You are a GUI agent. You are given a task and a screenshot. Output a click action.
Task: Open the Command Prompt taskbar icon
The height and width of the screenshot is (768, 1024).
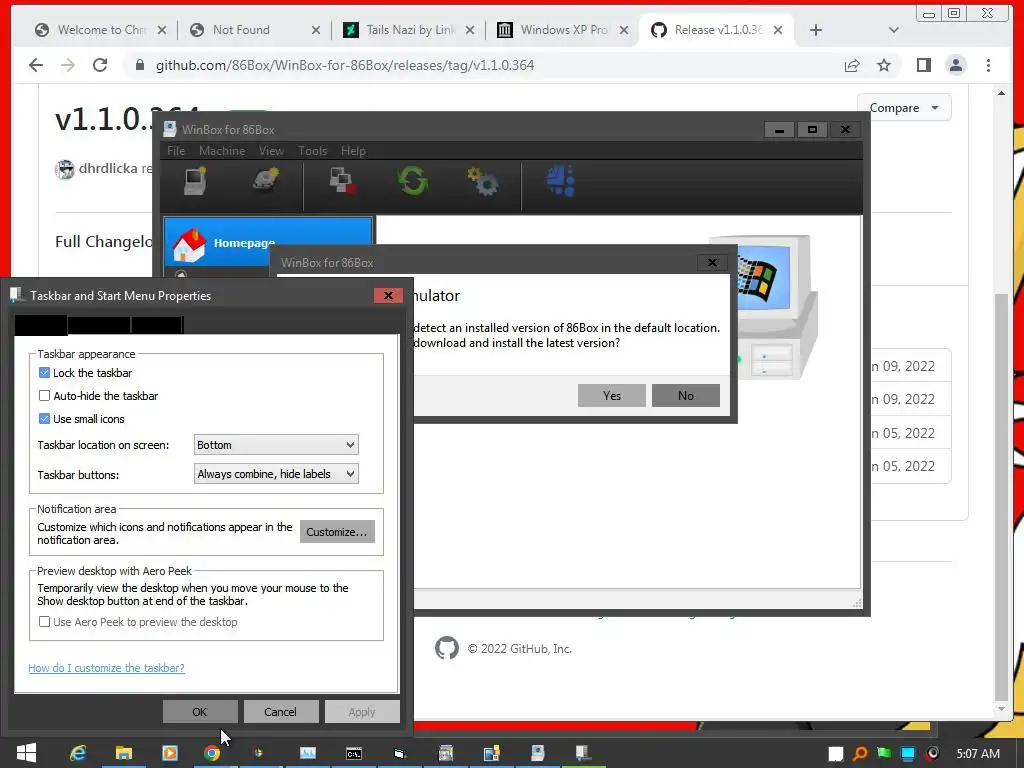pyautogui.click(x=353, y=754)
